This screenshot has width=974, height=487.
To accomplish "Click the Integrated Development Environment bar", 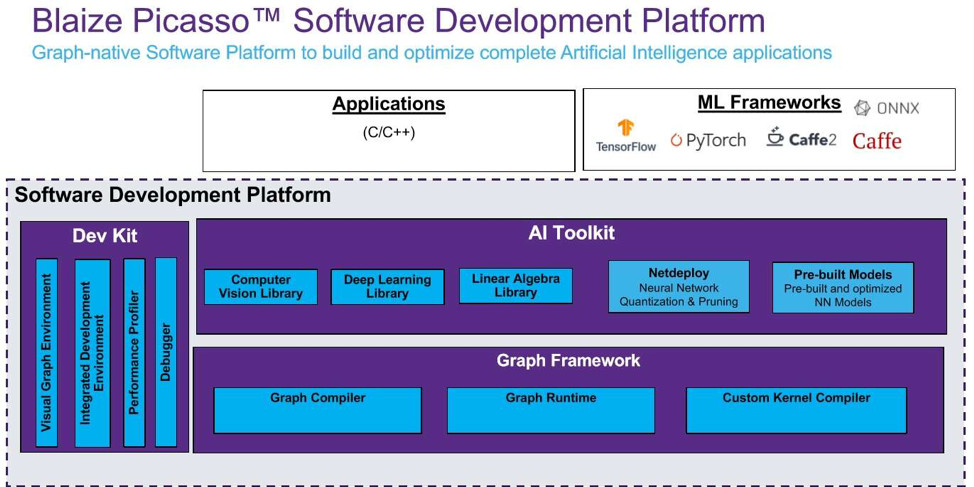I will point(93,353).
